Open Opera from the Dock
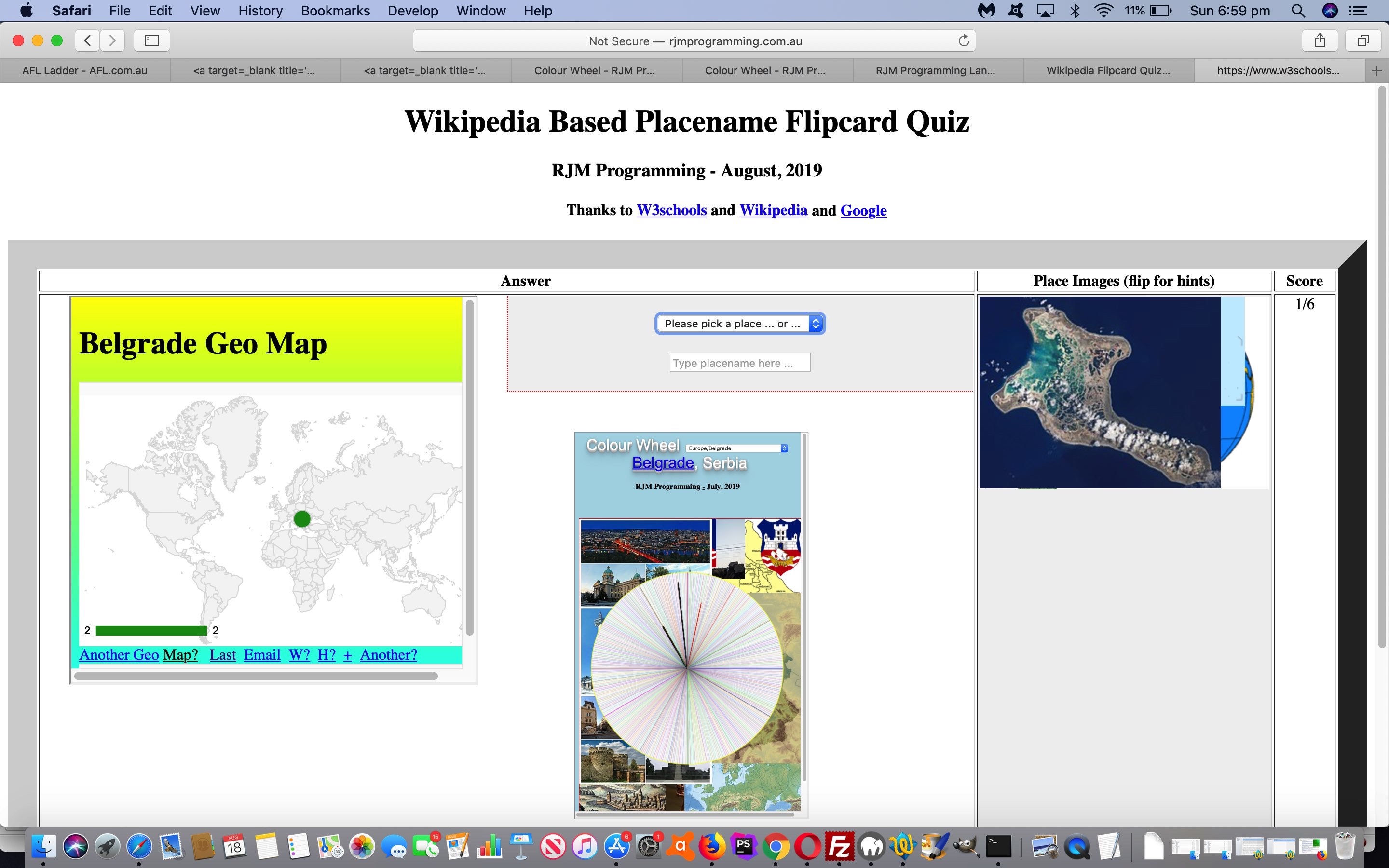1389x868 pixels. (x=807, y=846)
